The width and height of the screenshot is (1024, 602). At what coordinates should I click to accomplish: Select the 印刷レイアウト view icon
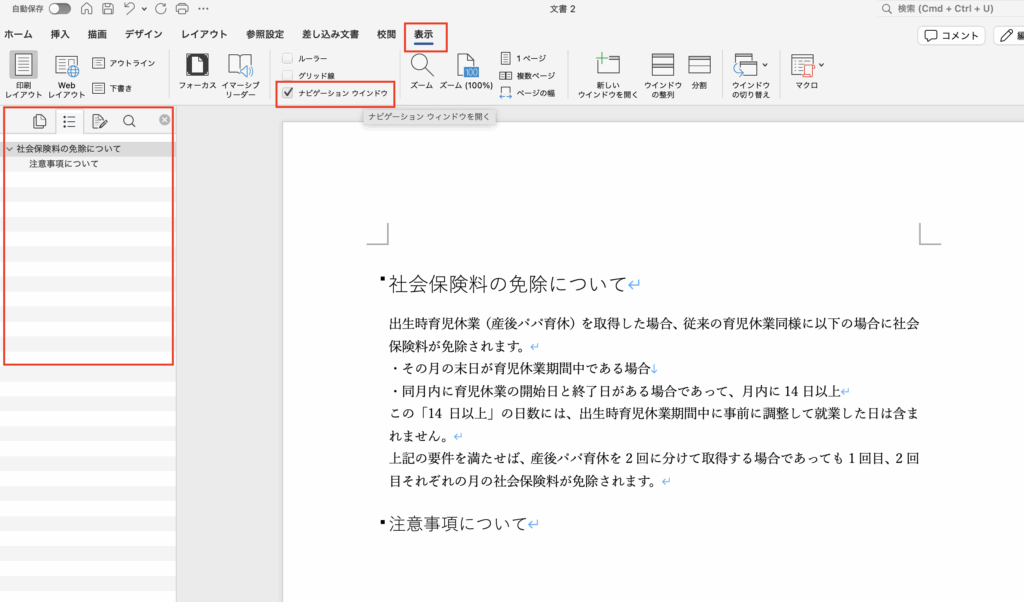coord(23,66)
